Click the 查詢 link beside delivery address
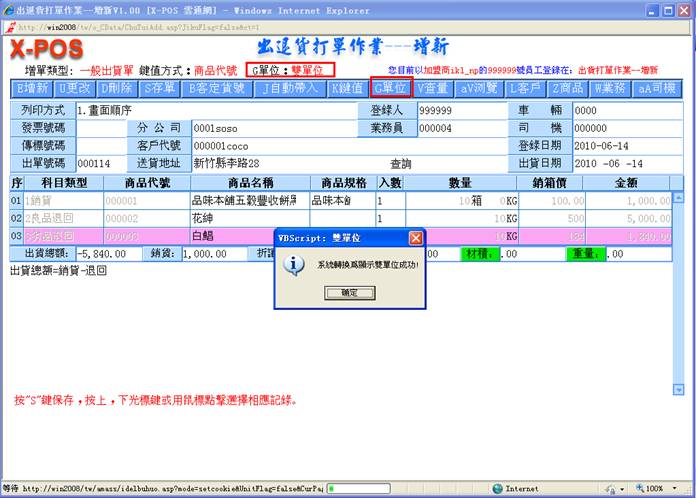This screenshot has width=696, height=498. (x=400, y=163)
